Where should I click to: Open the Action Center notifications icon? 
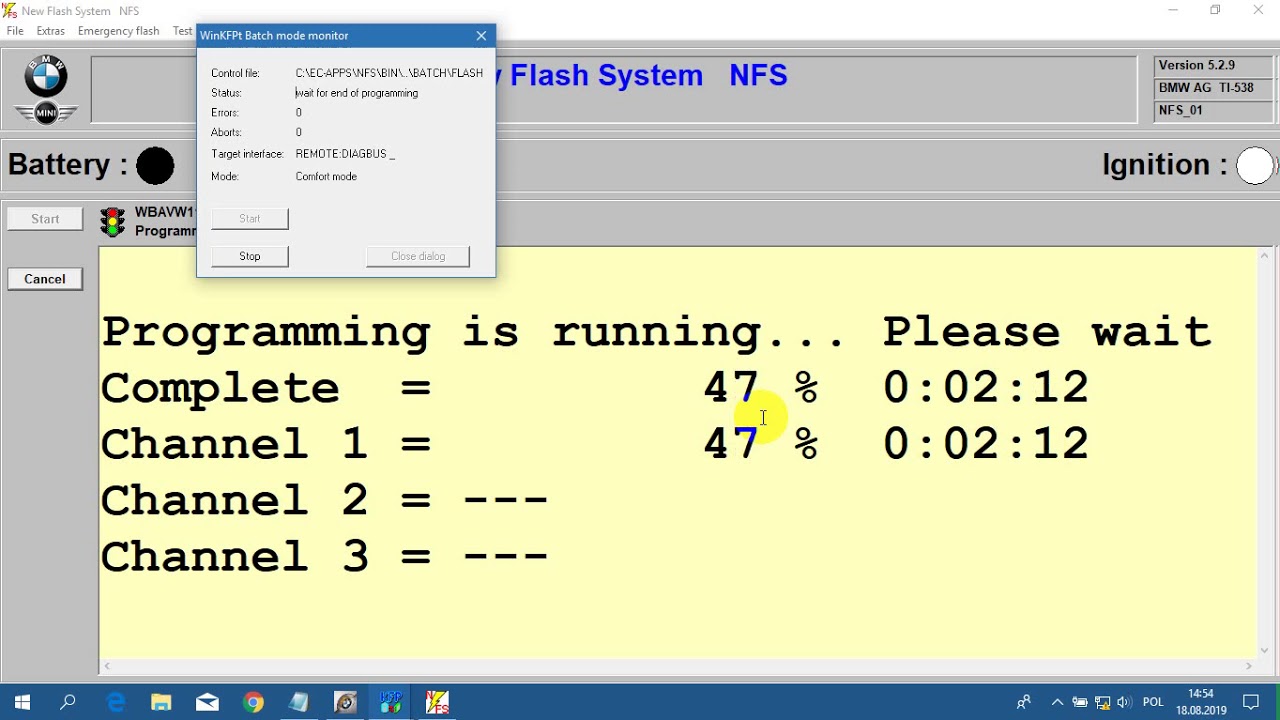coord(1251,702)
